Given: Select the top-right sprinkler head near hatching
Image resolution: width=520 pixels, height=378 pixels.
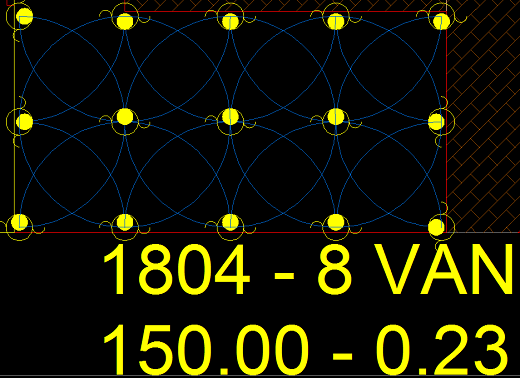Looking at the screenshot, I should (x=441, y=22).
